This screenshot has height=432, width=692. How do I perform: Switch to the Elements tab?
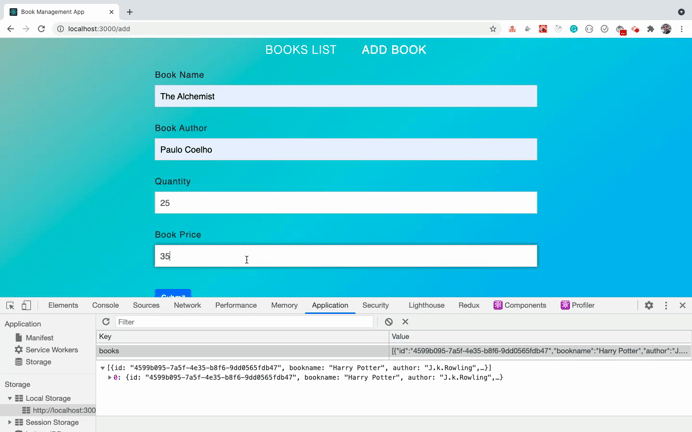click(x=63, y=305)
